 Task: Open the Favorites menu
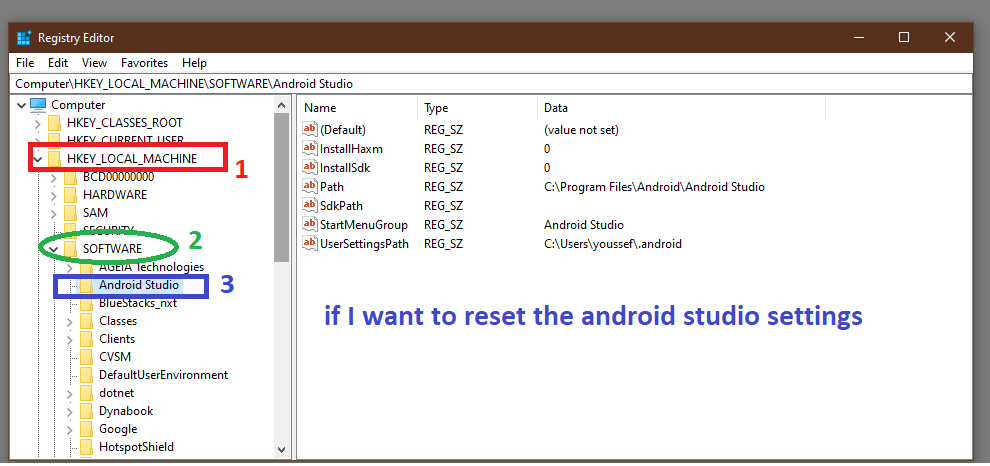click(x=145, y=63)
